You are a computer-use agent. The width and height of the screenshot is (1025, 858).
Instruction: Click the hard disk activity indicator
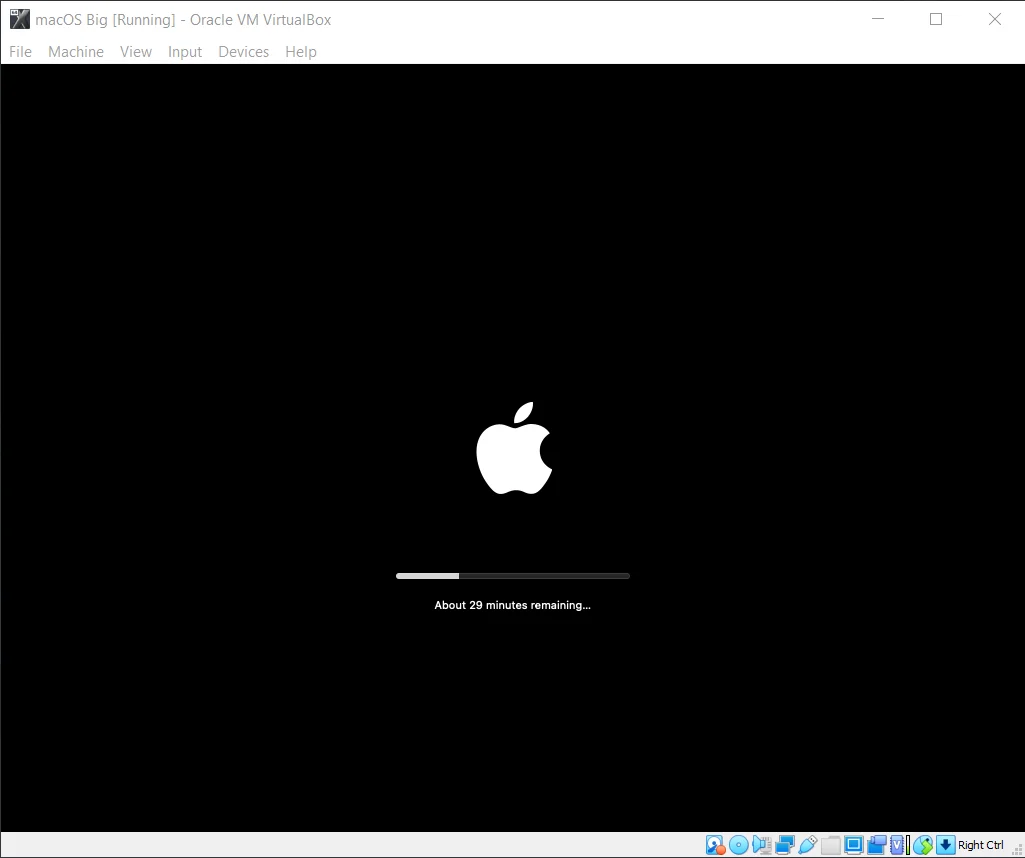[x=716, y=845]
